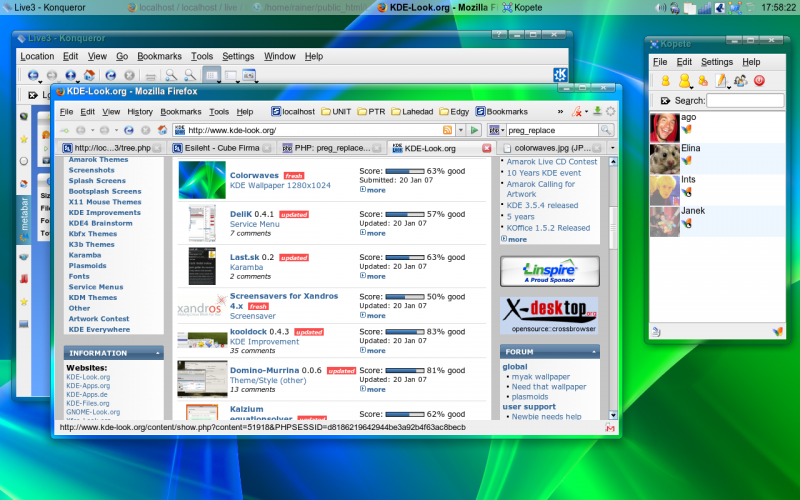Click the Konqueror Back arrow toolbar icon

[33, 75]
